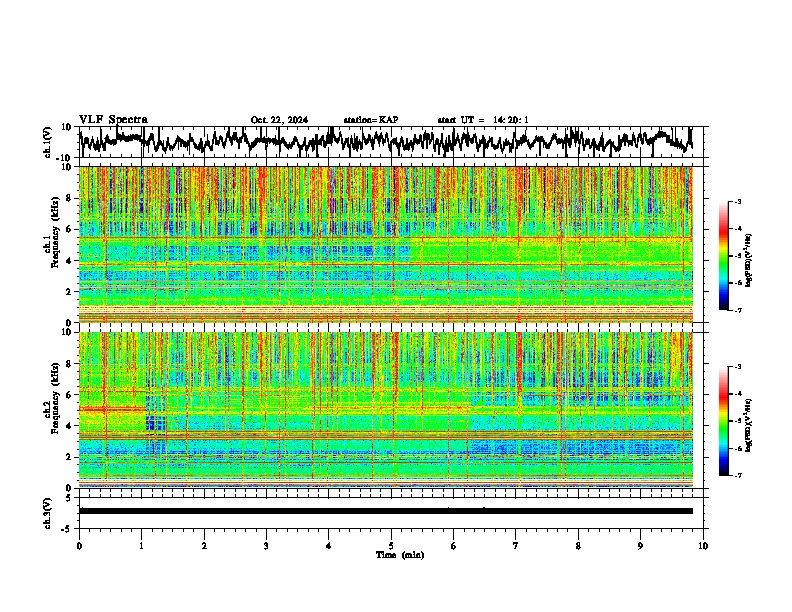Click the '4' kHz tick on ch.2 spectrogram
Image resolution: width=792 pixels, height=612 pixels.
pos(69,426)
